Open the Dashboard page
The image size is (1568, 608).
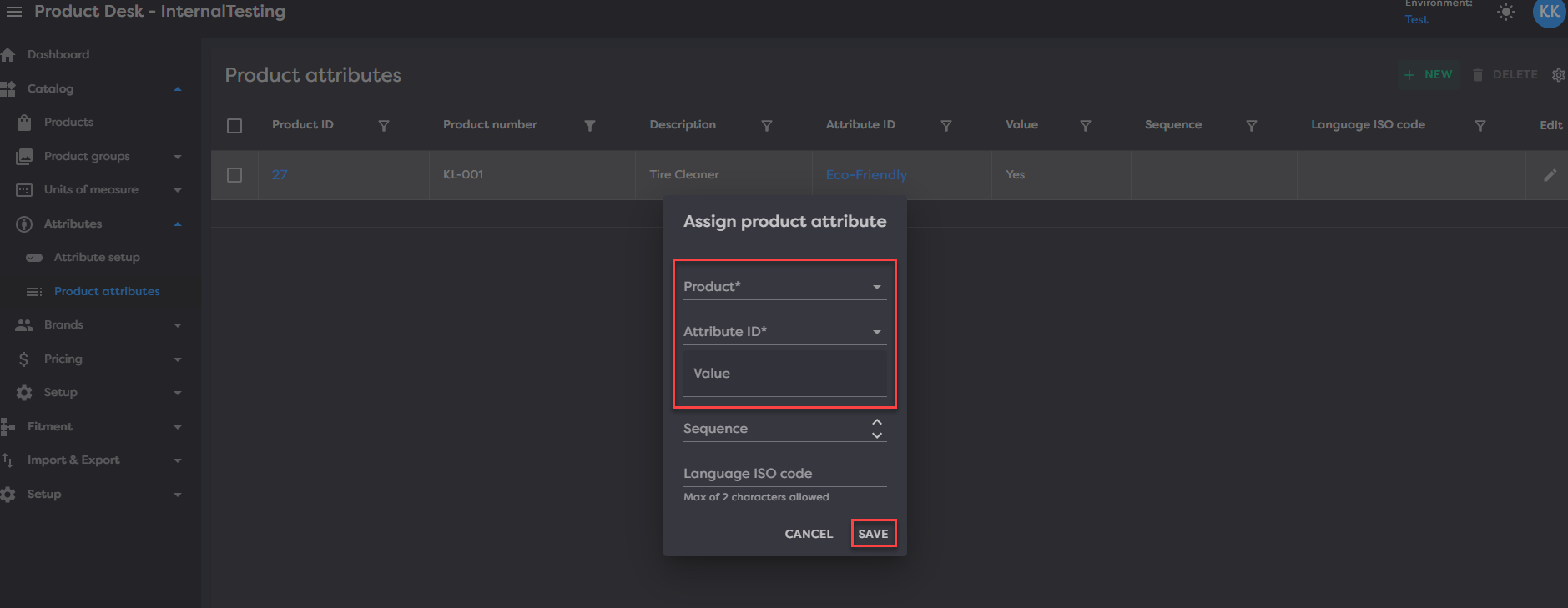click(x=58, y=55)
